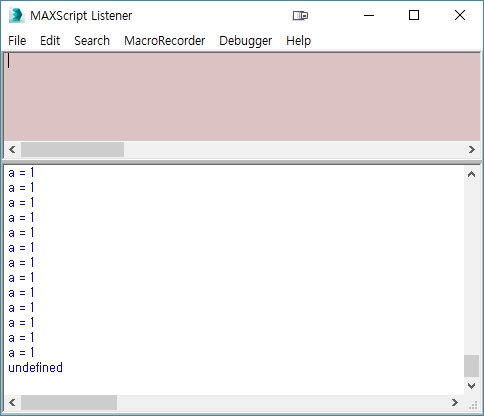484x416 pixels.
Task: Open the File menu
Action: click(x=17, y=41)
